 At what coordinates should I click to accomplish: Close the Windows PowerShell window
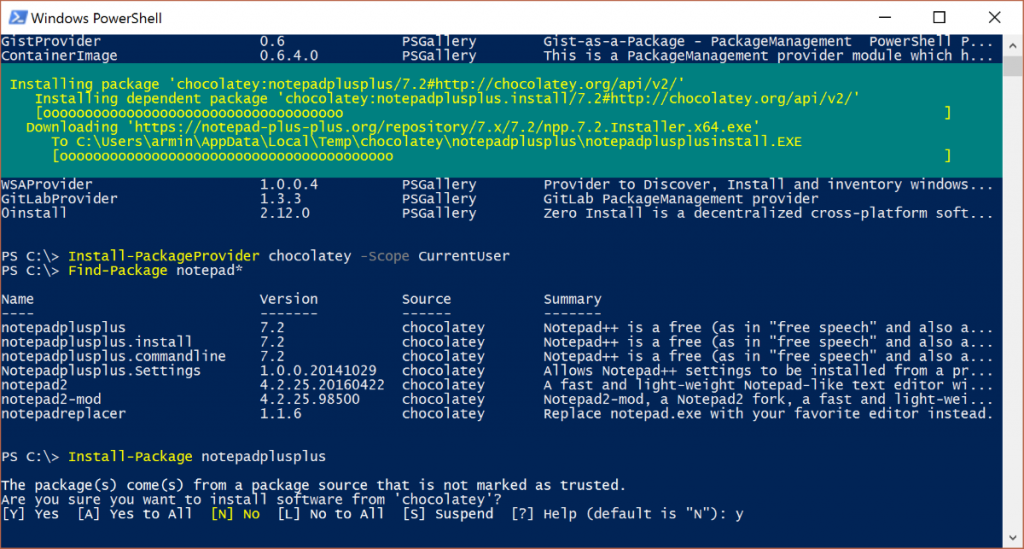[x=994, y=18]
